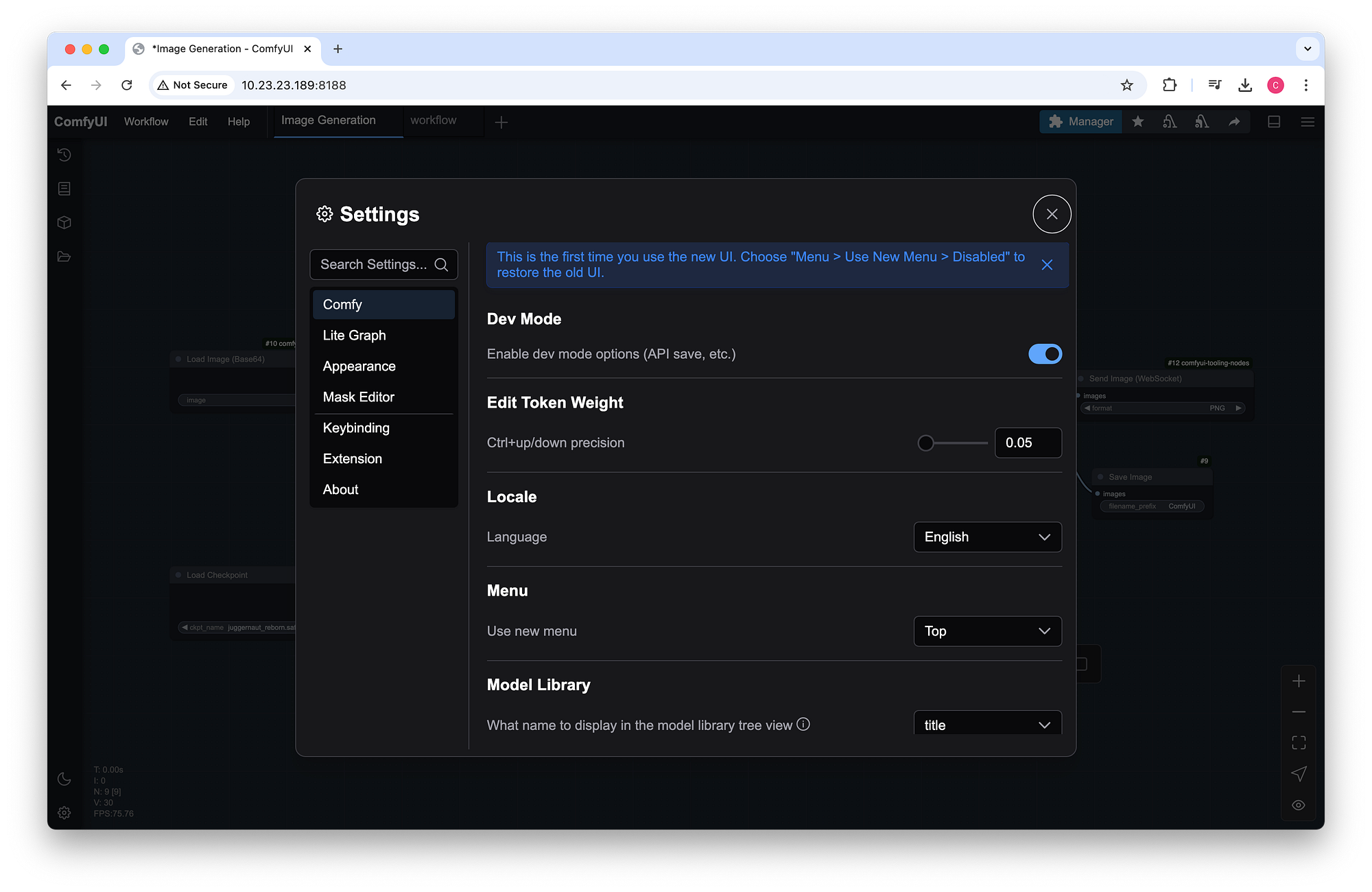
Task: Toggle bottom panel icon in top bar
Action: (x=1274, y=121)
